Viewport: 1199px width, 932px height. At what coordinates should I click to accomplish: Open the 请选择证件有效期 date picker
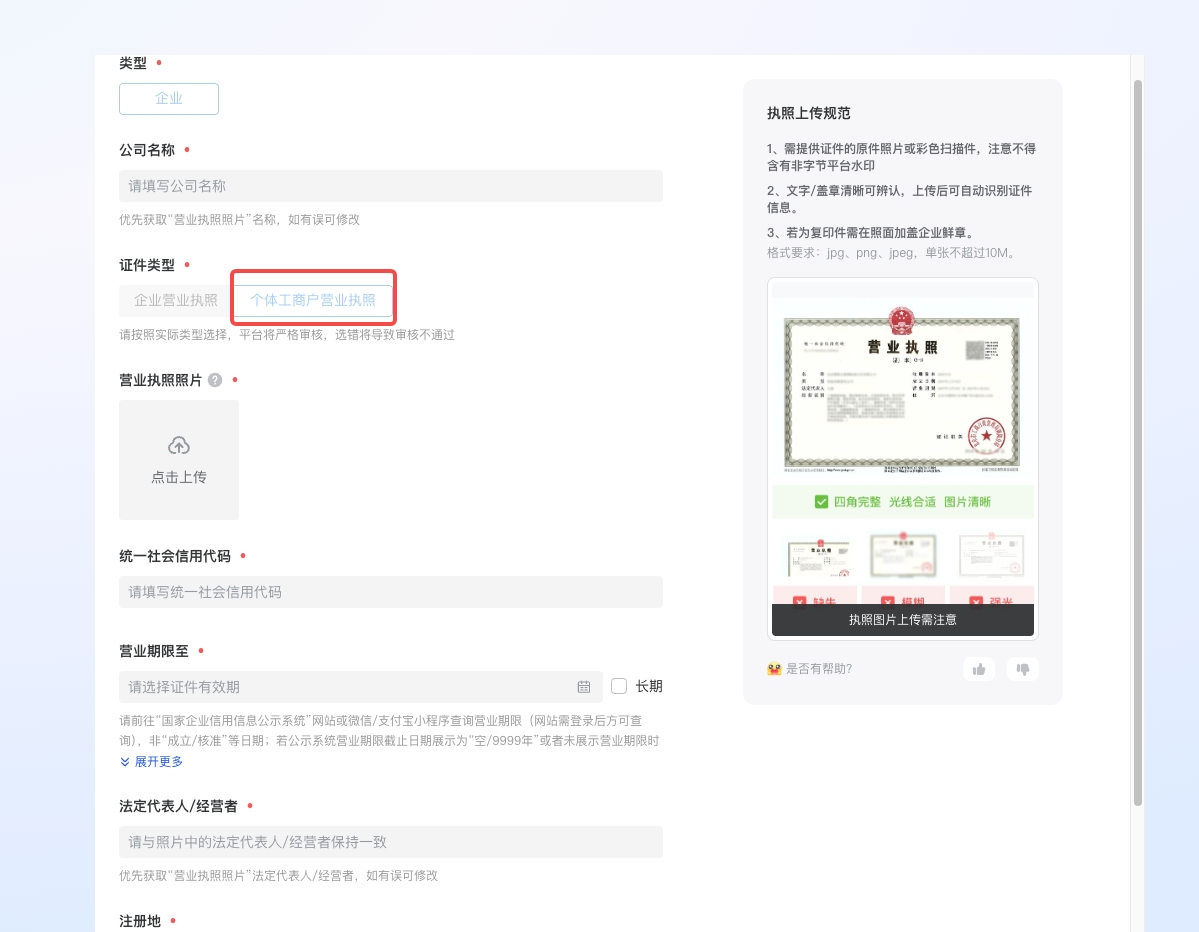pos(350,687)
